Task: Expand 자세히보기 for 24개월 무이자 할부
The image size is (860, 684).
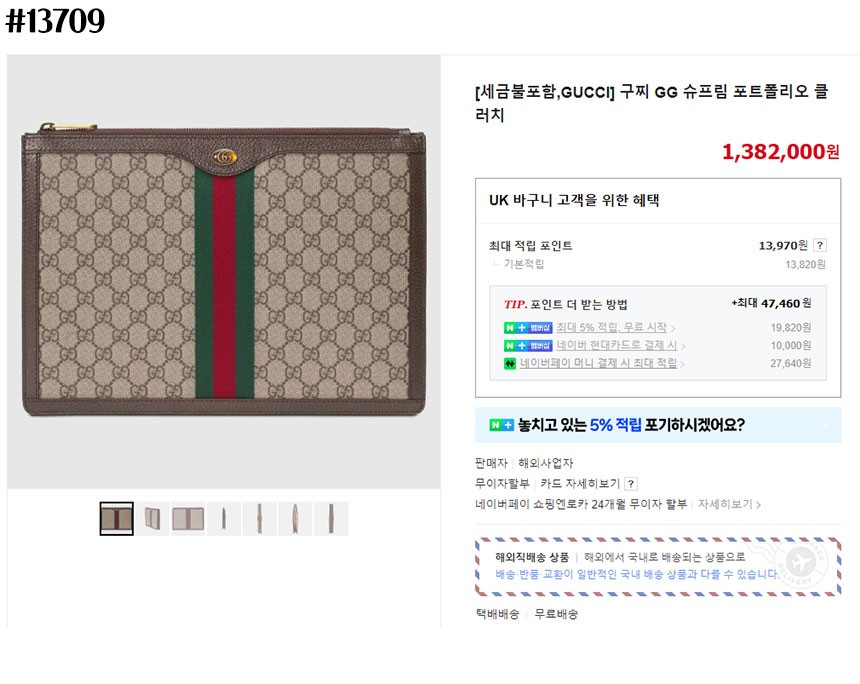Action: click(728, 505)
